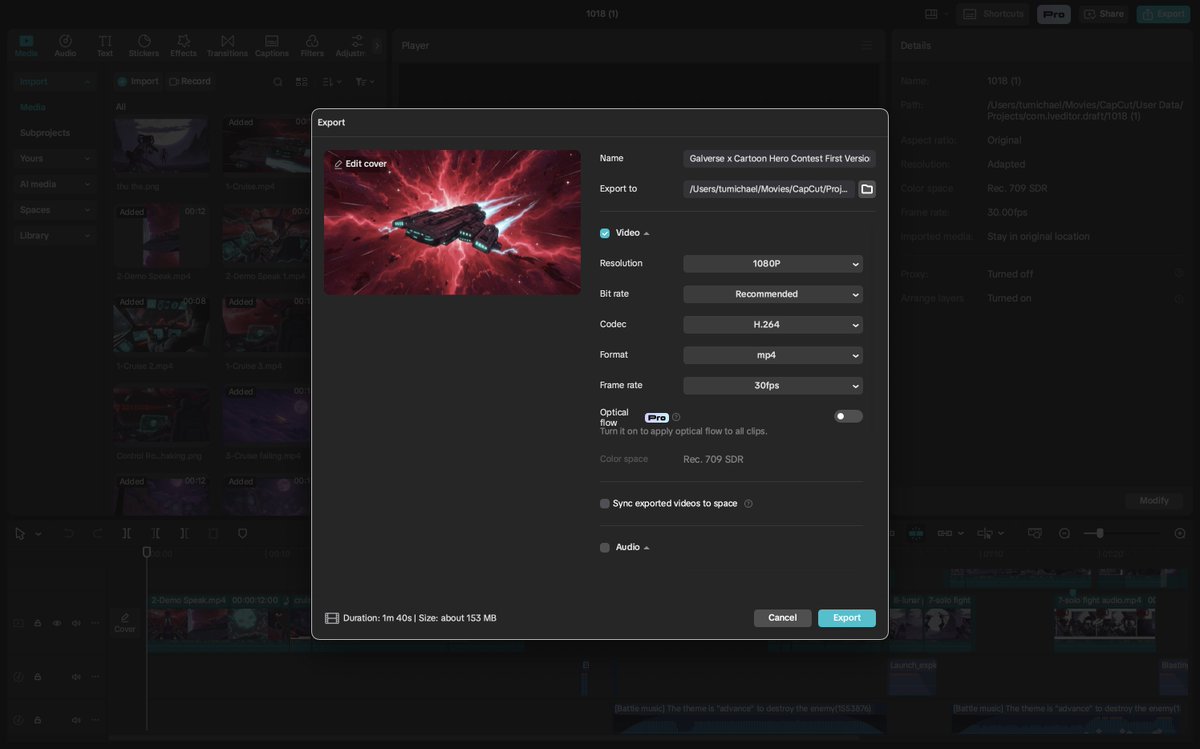Image resolution: width=1200 pixels, height=749 pixels.
Task: Click the Split tool in timeline toolbar
Action: point(126,534)
